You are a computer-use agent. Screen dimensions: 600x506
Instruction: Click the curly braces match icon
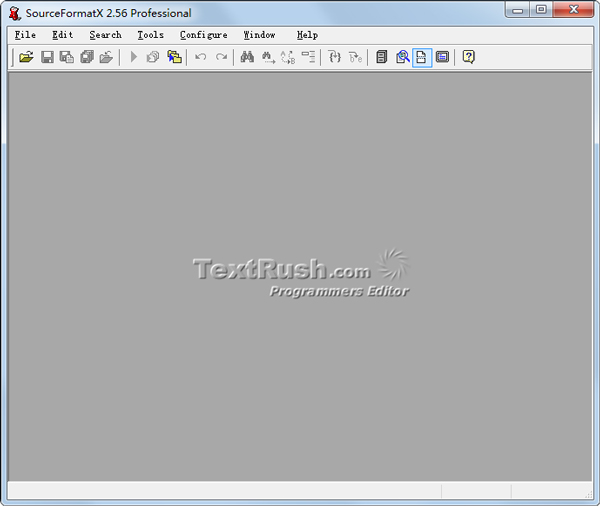click(x=335, y=57)
